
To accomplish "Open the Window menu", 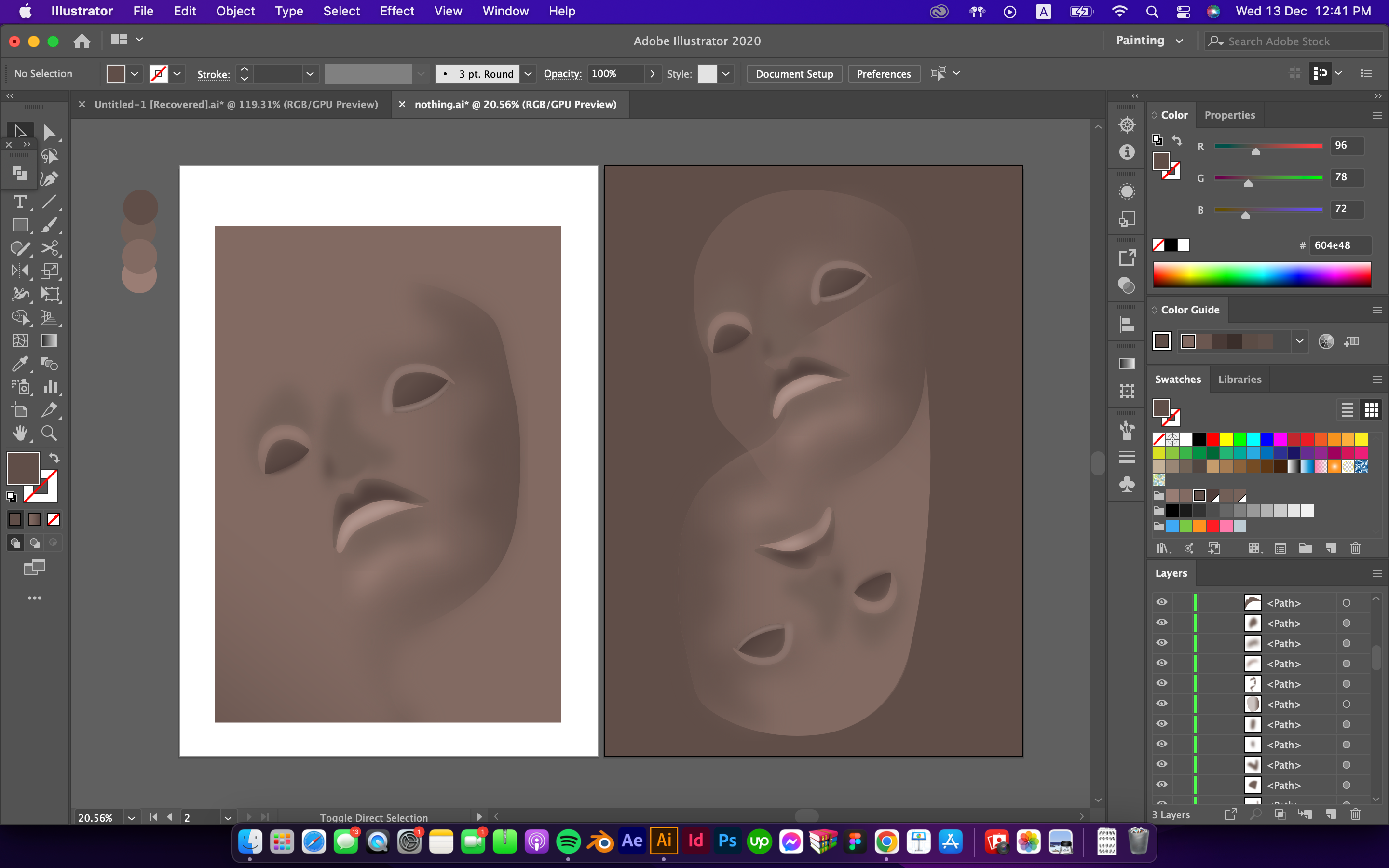I will [x=505, y=11].
